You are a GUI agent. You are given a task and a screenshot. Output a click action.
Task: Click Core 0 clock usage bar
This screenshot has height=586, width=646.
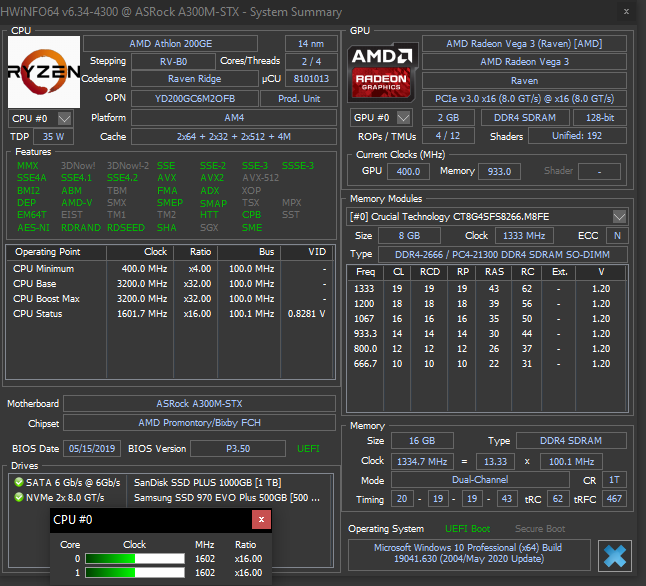point(135,559)
